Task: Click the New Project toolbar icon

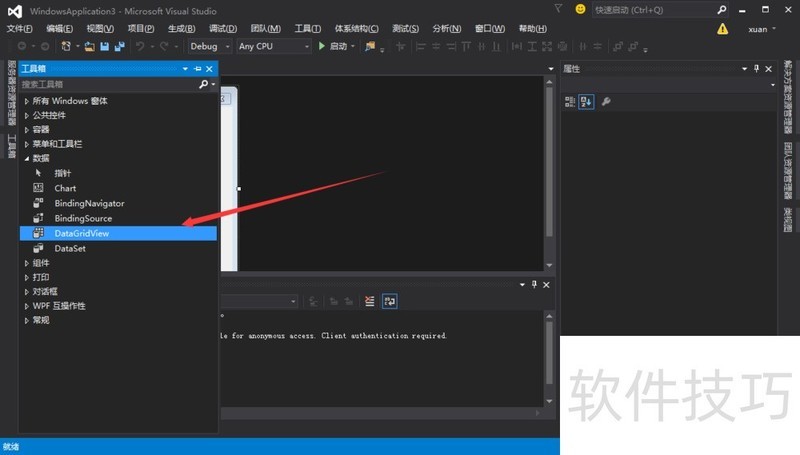Action: click(66, 46)
